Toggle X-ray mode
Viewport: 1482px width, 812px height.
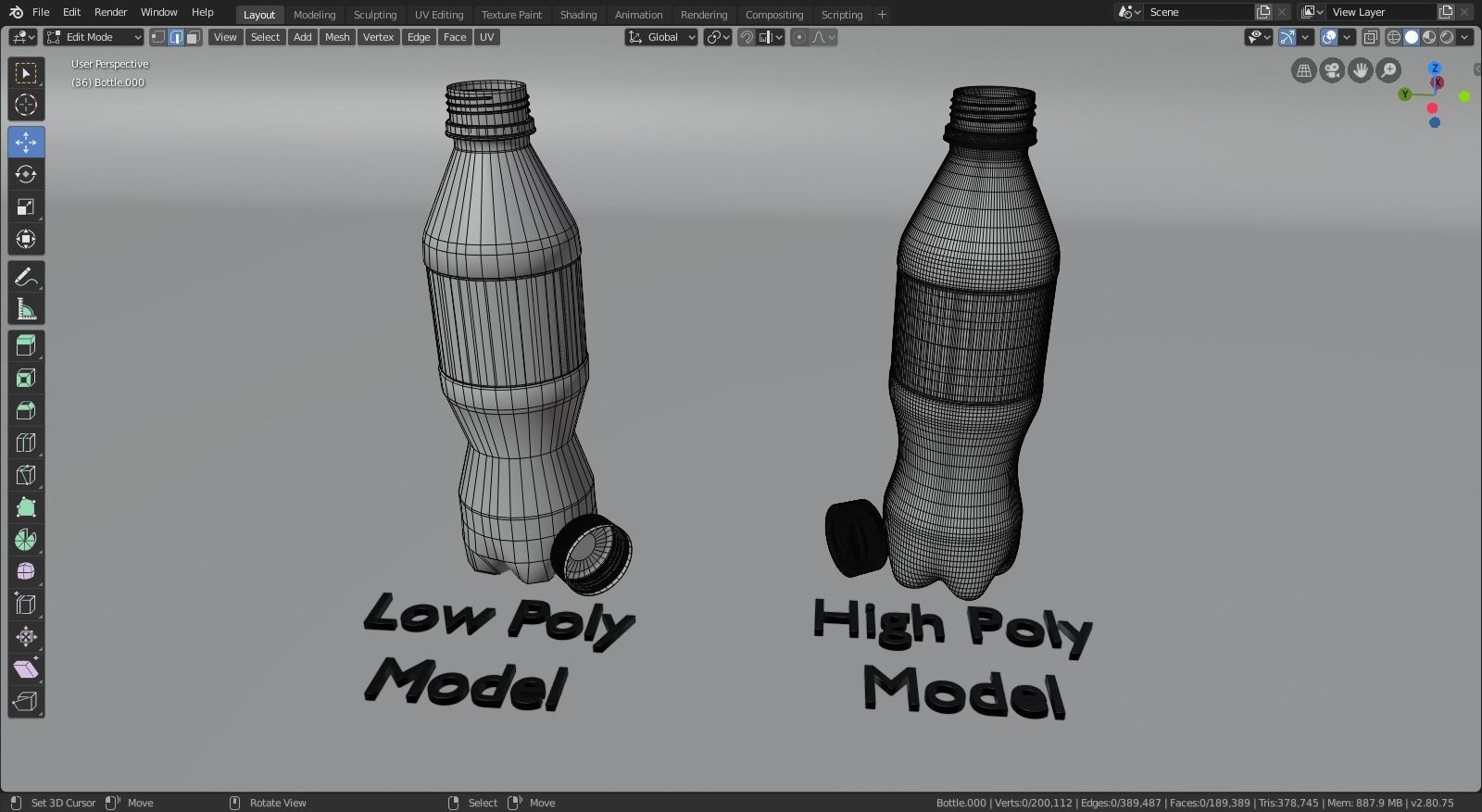coord(1371,37)
